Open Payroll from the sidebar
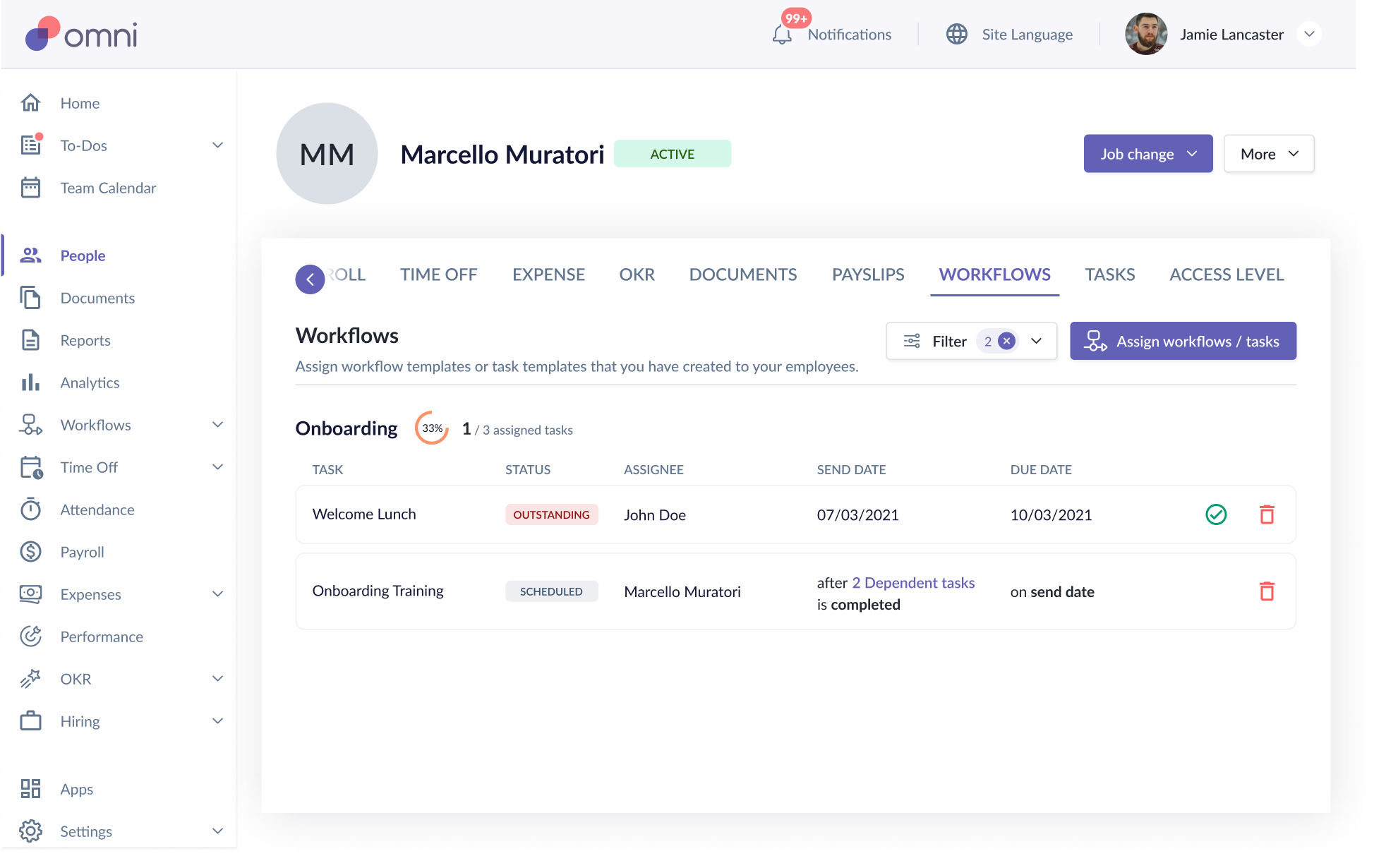The height and width of the screenshot is (868, 1386). point(82,552)
